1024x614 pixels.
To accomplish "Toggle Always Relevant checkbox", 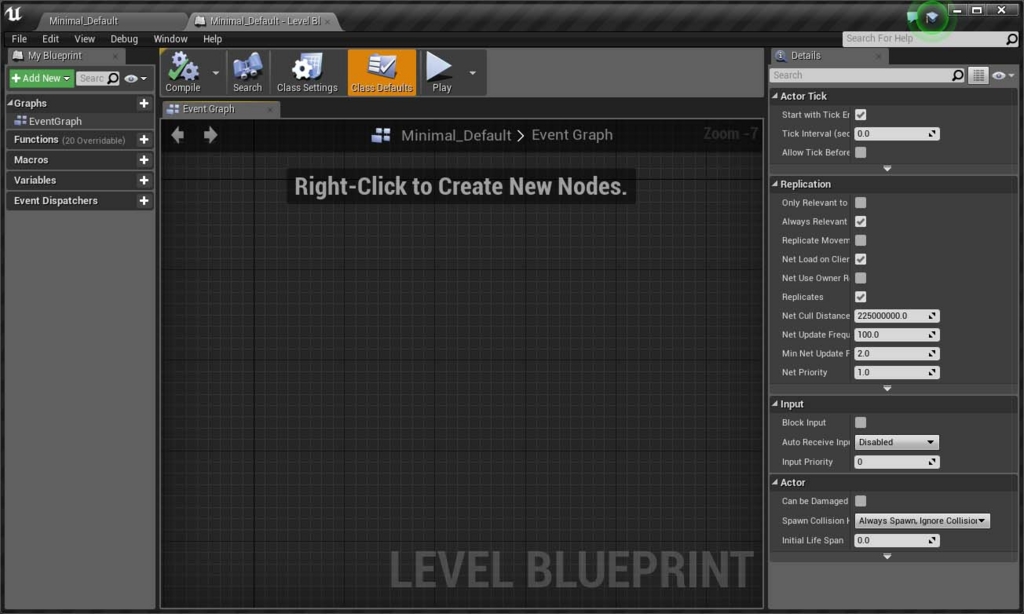I will tap(861, 221).
